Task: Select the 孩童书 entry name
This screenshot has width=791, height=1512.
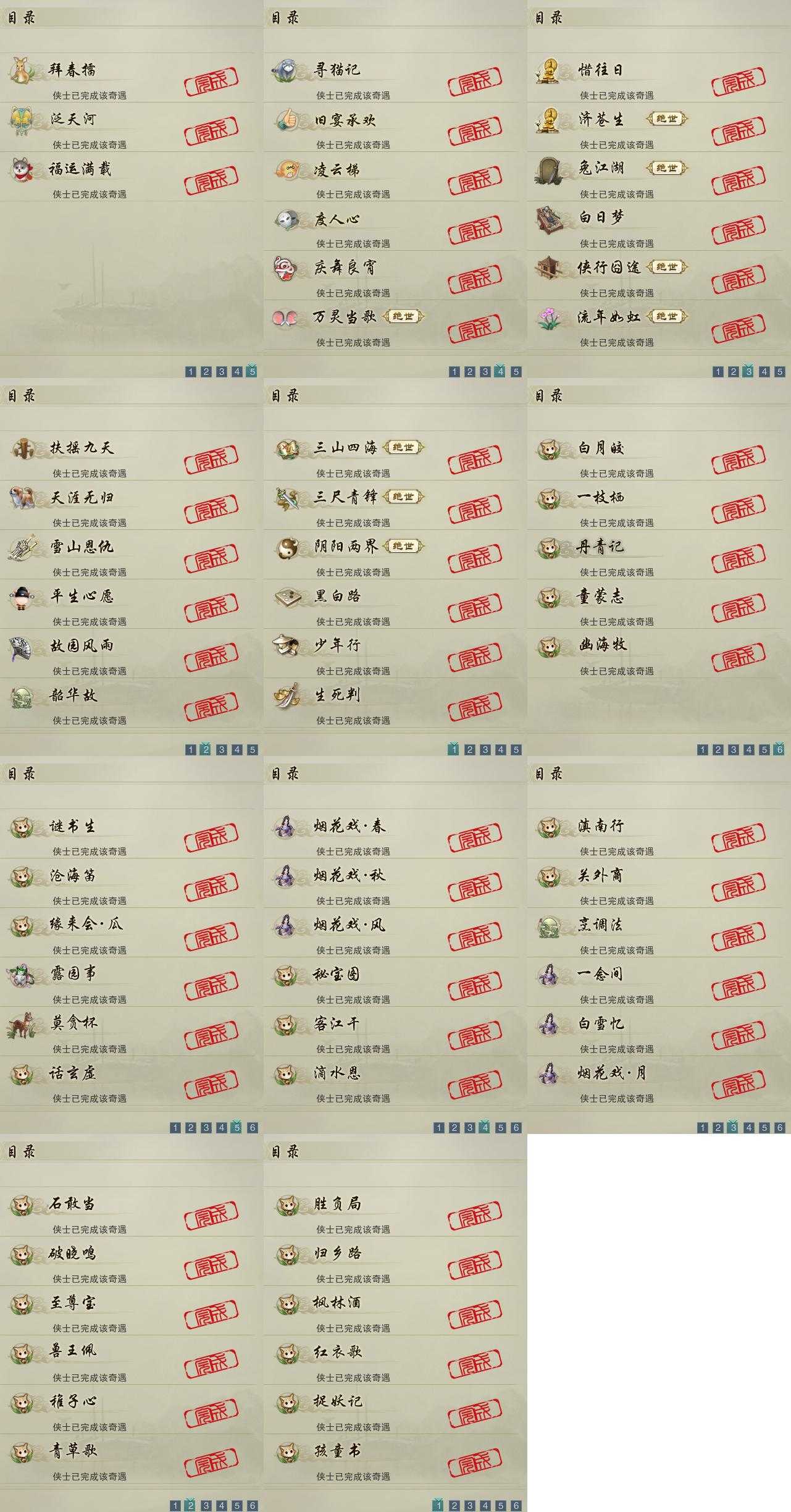Action: point(337,1451)
